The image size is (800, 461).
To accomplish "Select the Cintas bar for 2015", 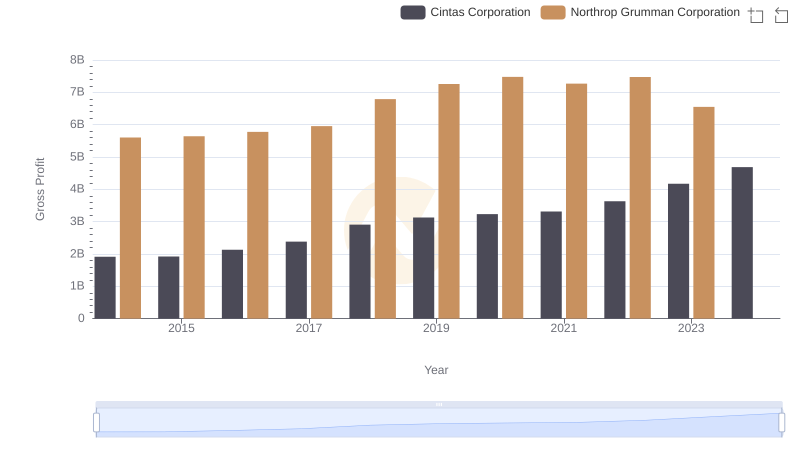I will (x=169, y=287).
